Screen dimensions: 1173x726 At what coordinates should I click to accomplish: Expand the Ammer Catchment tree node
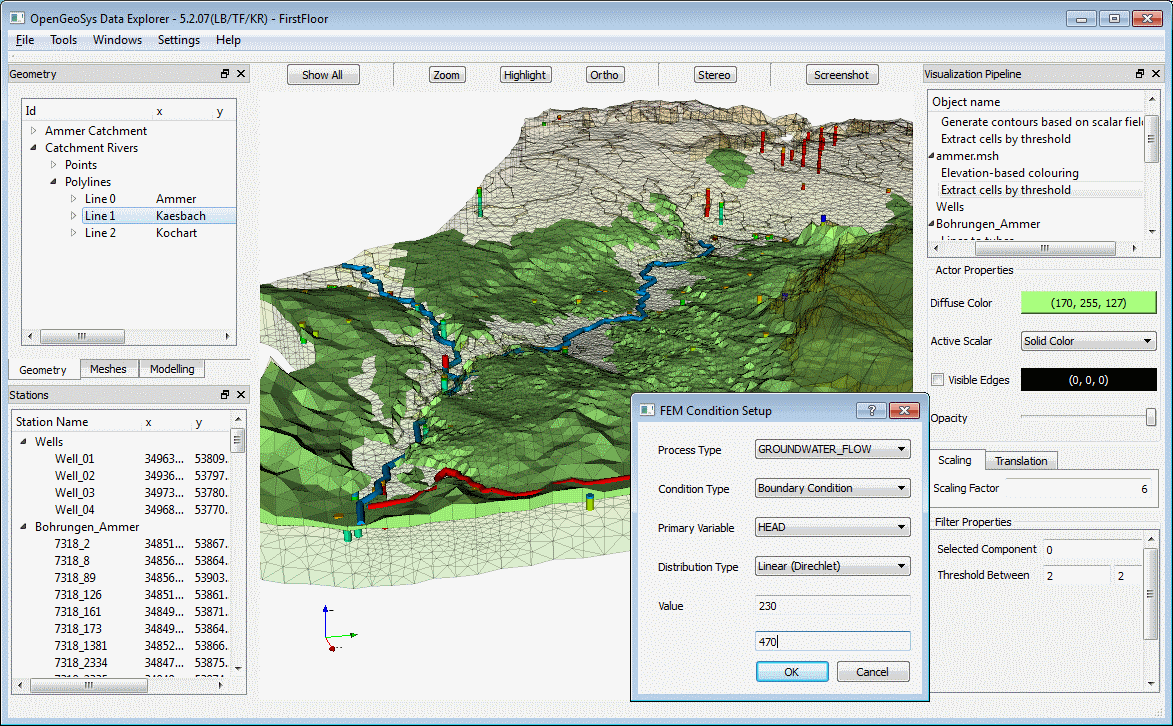click(33, 131)
